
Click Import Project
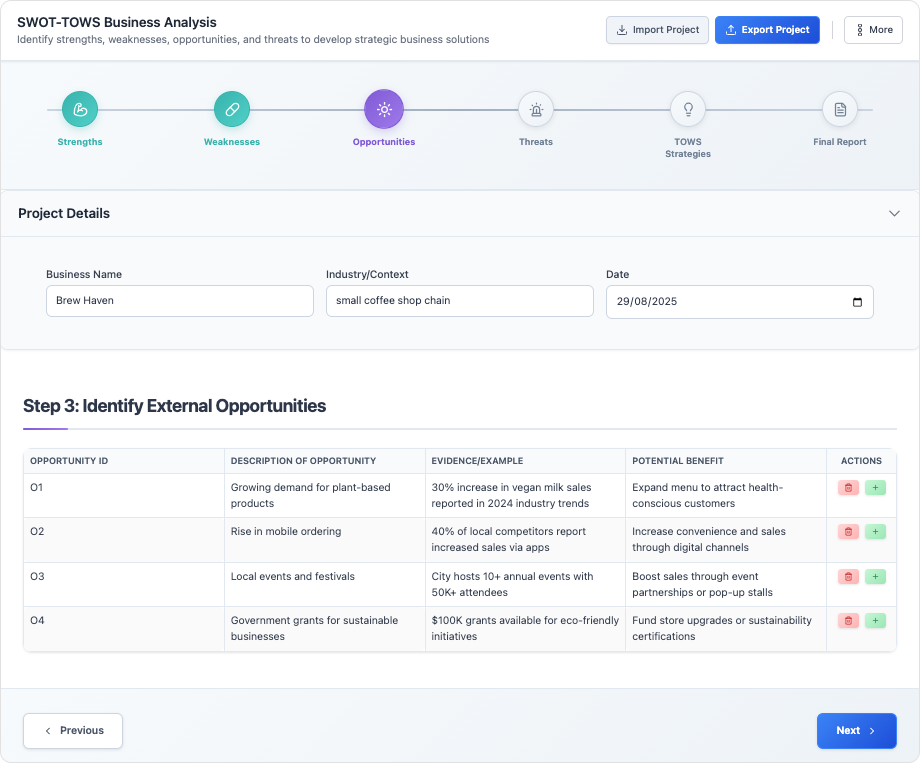click(x=657, y=30)
